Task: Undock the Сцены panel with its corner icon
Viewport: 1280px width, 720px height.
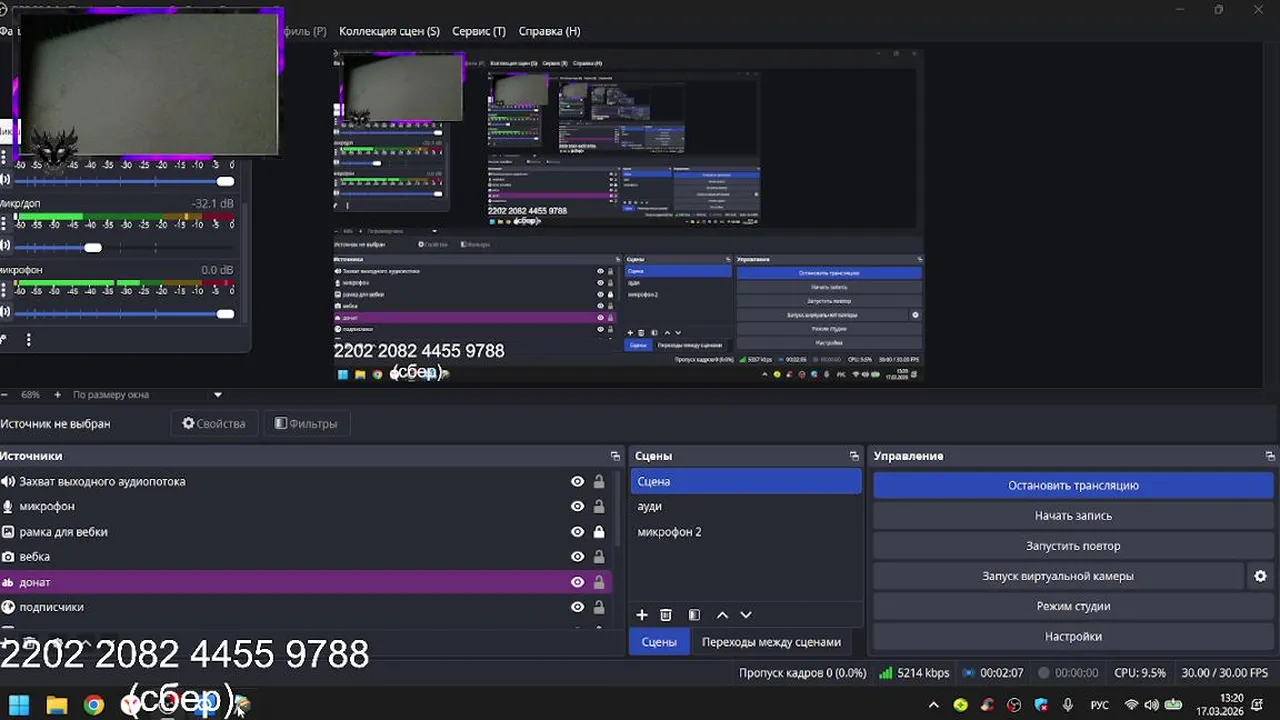Action: tap(854, 456)
